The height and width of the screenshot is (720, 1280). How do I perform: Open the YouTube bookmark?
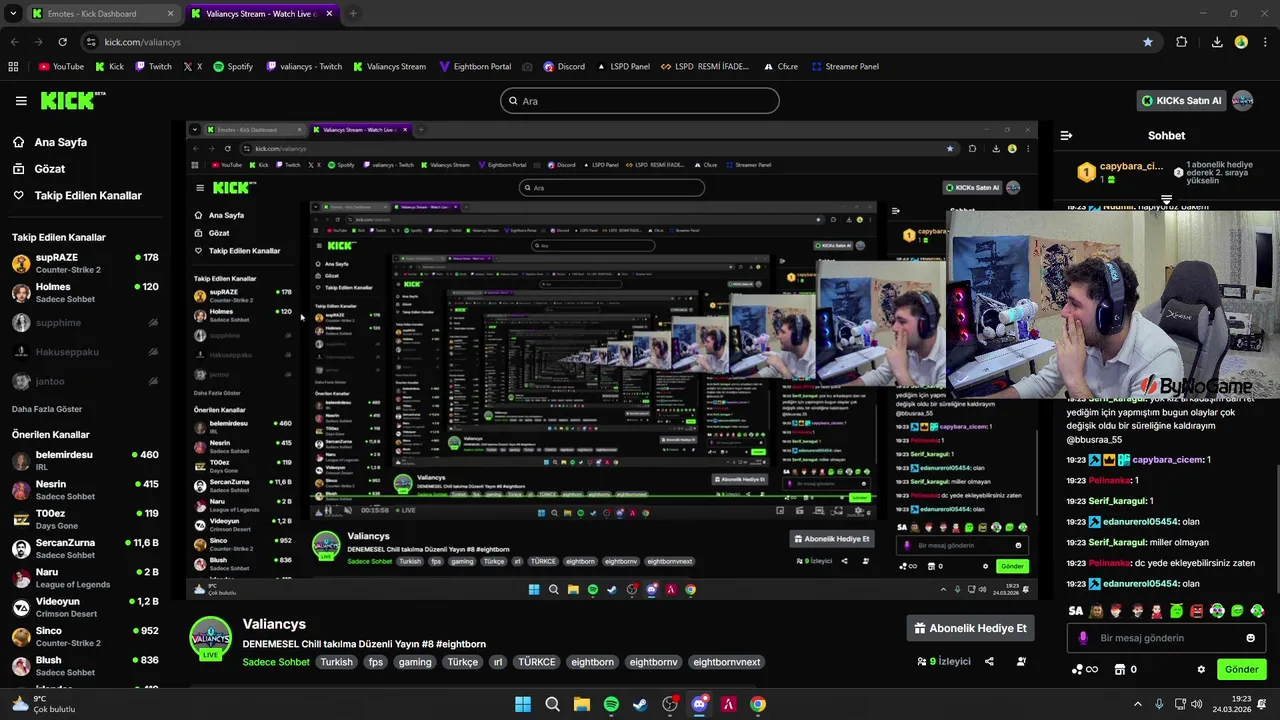(61, 67)
